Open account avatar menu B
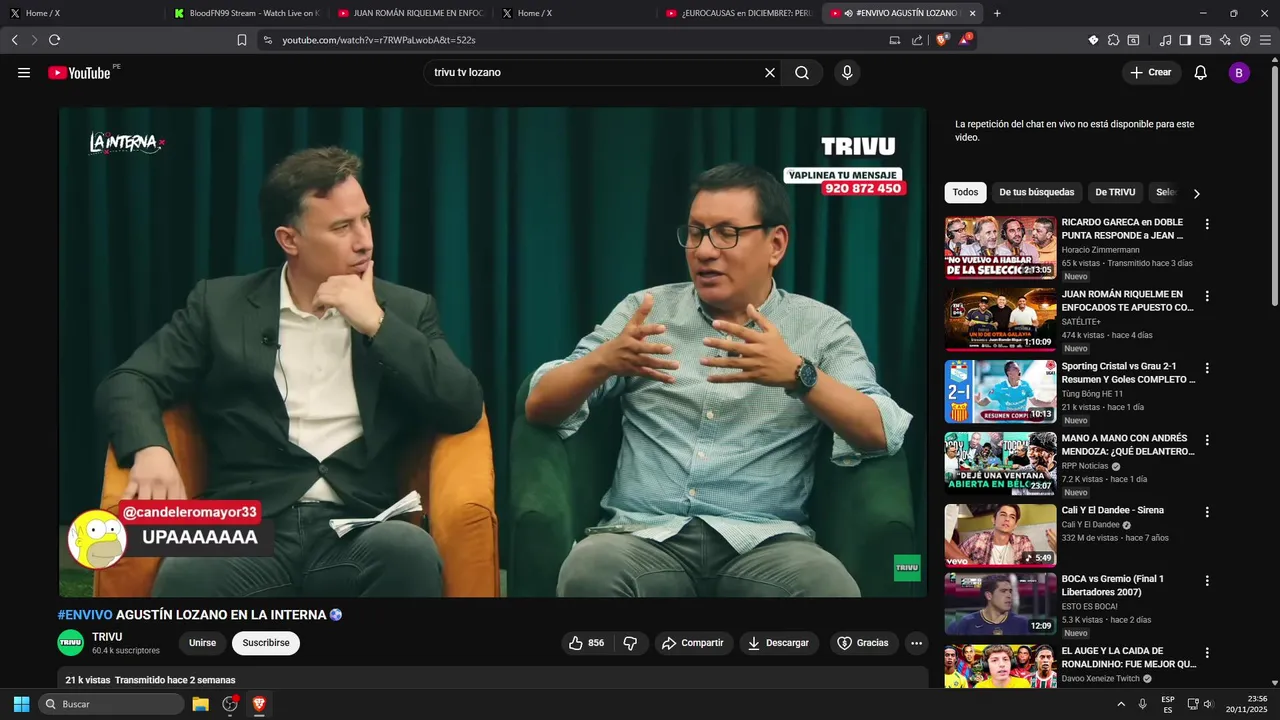The image size is (1280, 720). coord(1239,73)
